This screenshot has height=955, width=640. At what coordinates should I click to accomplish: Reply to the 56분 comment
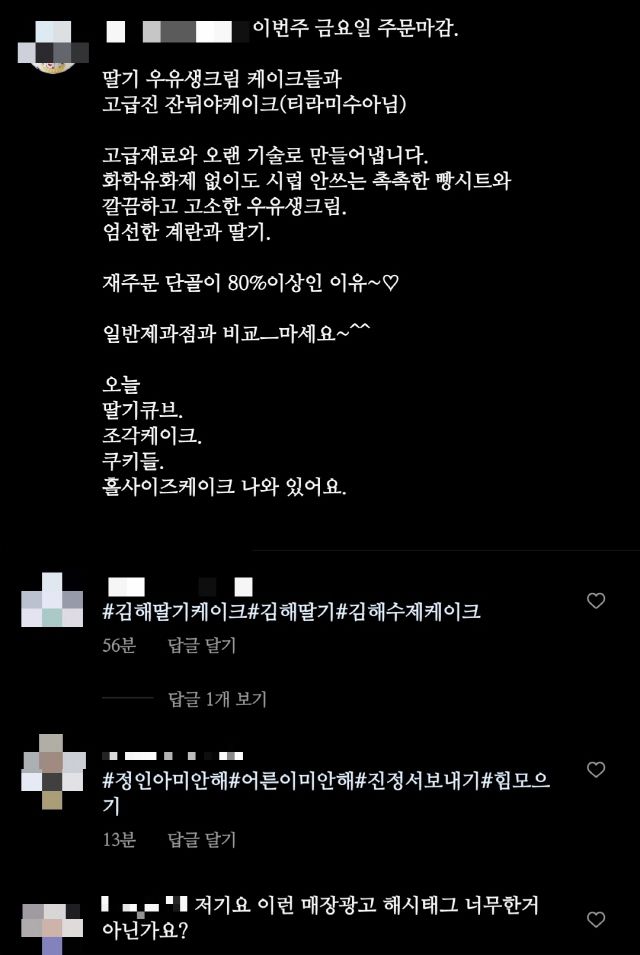pyautogui.click(x=202, y=646)
